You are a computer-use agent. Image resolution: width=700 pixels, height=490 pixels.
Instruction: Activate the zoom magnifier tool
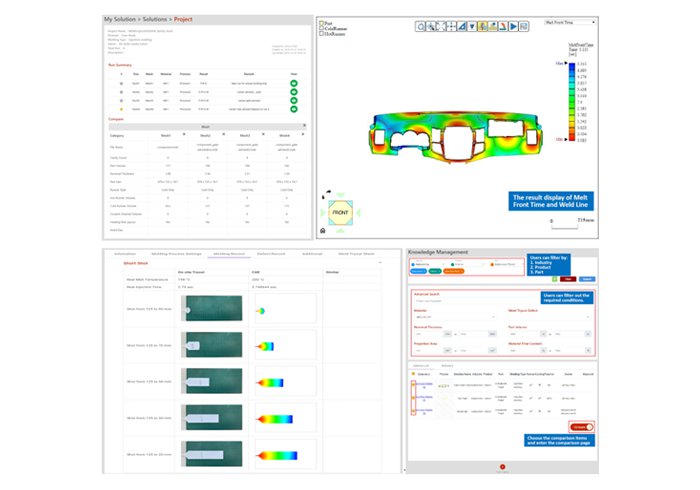click(431, 27)
